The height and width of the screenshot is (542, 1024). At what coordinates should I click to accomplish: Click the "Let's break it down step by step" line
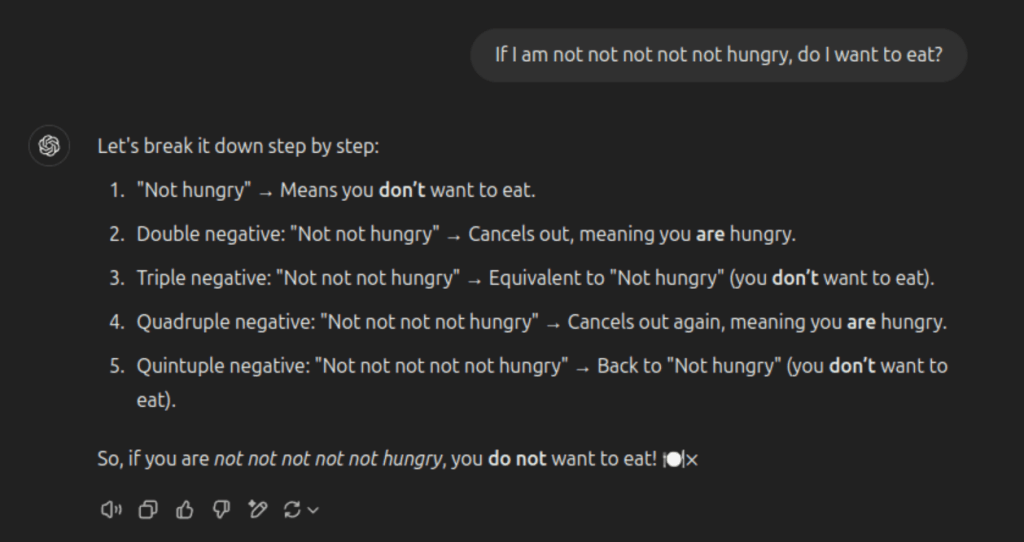pos(238,146)
